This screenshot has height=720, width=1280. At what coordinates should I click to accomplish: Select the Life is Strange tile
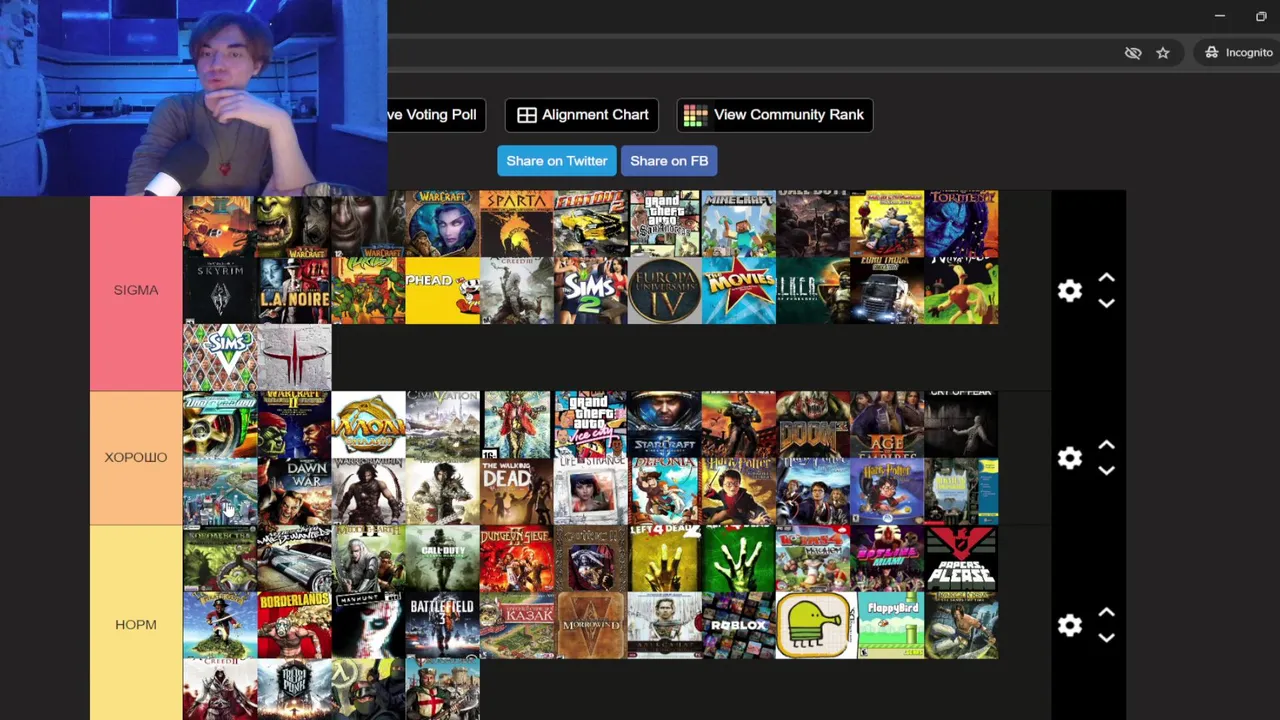click(x=590, y=491)
